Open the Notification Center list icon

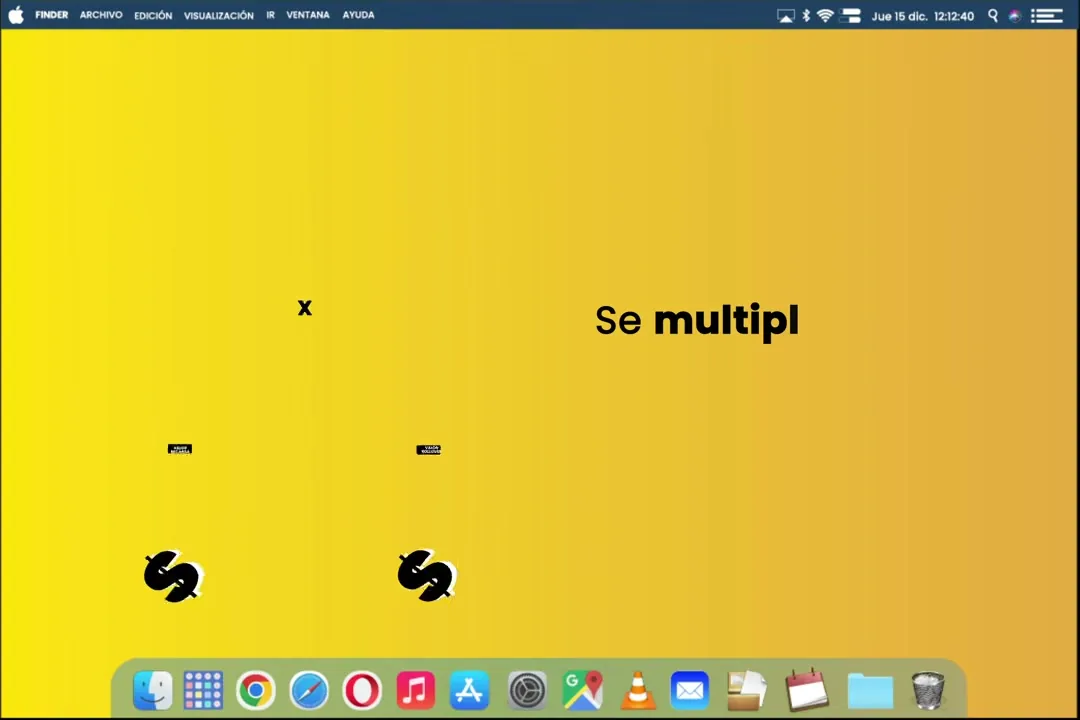[x=1046, y=15]
